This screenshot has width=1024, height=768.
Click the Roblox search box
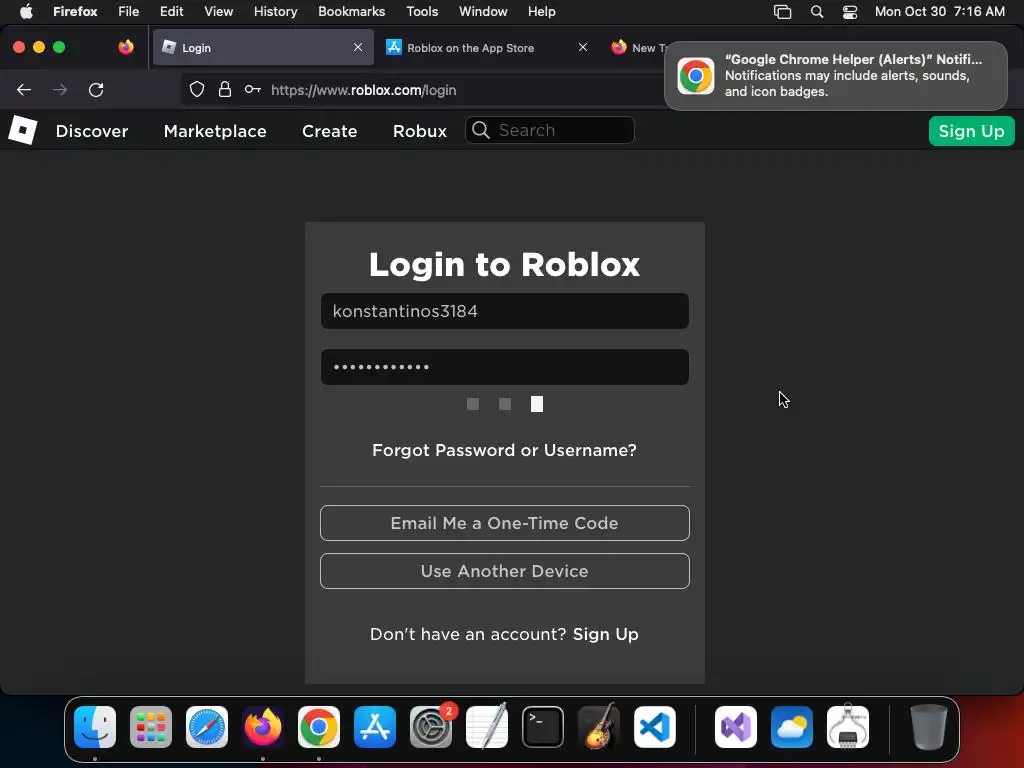[550, 130]
